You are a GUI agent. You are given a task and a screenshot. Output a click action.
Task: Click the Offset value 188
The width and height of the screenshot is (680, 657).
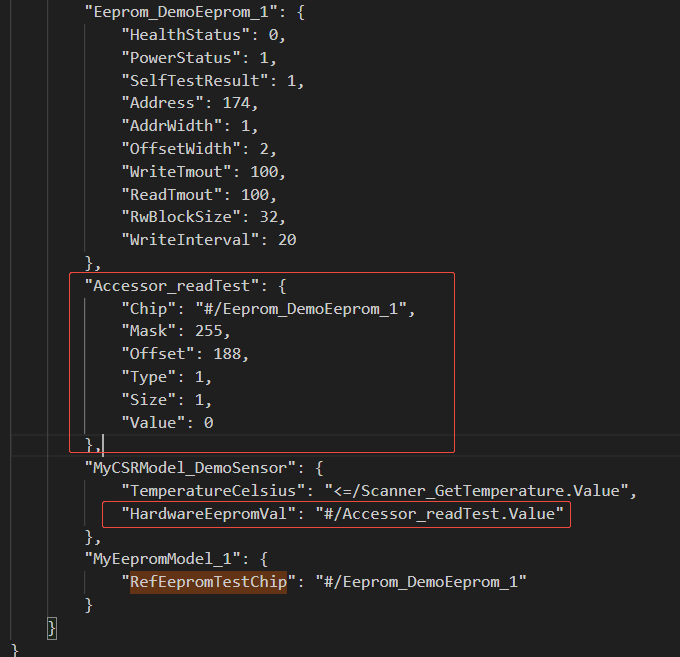coord(232,354)
